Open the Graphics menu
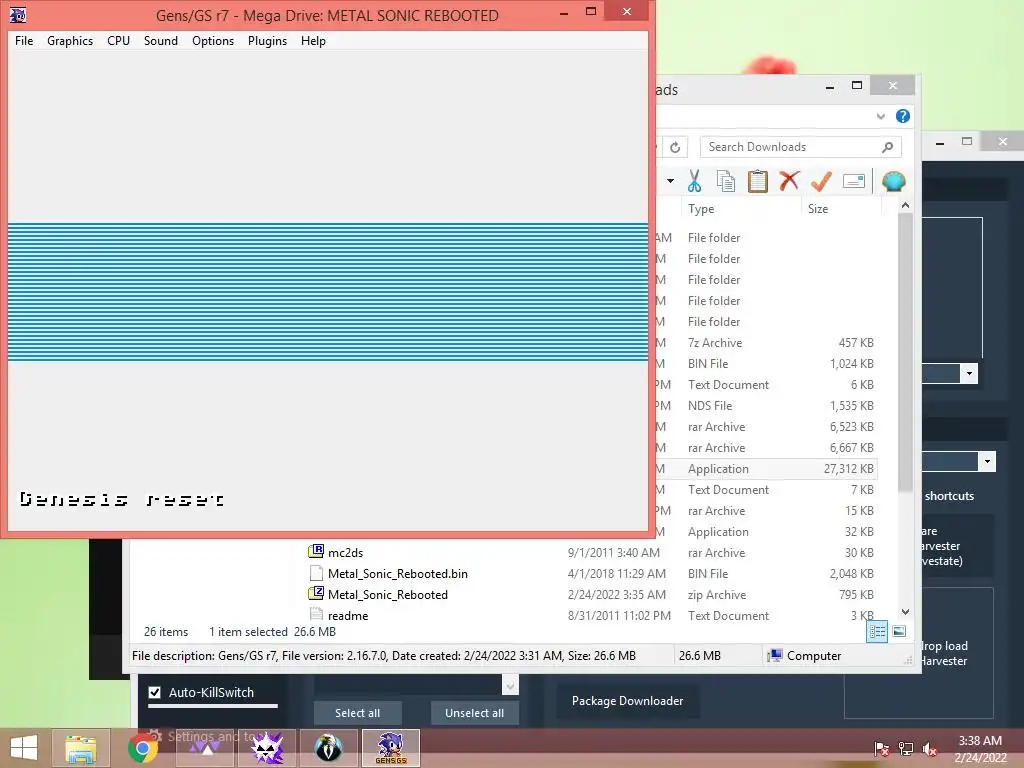Image resolution: width=1024 pixels, height=768 pixels. (70, 40)
